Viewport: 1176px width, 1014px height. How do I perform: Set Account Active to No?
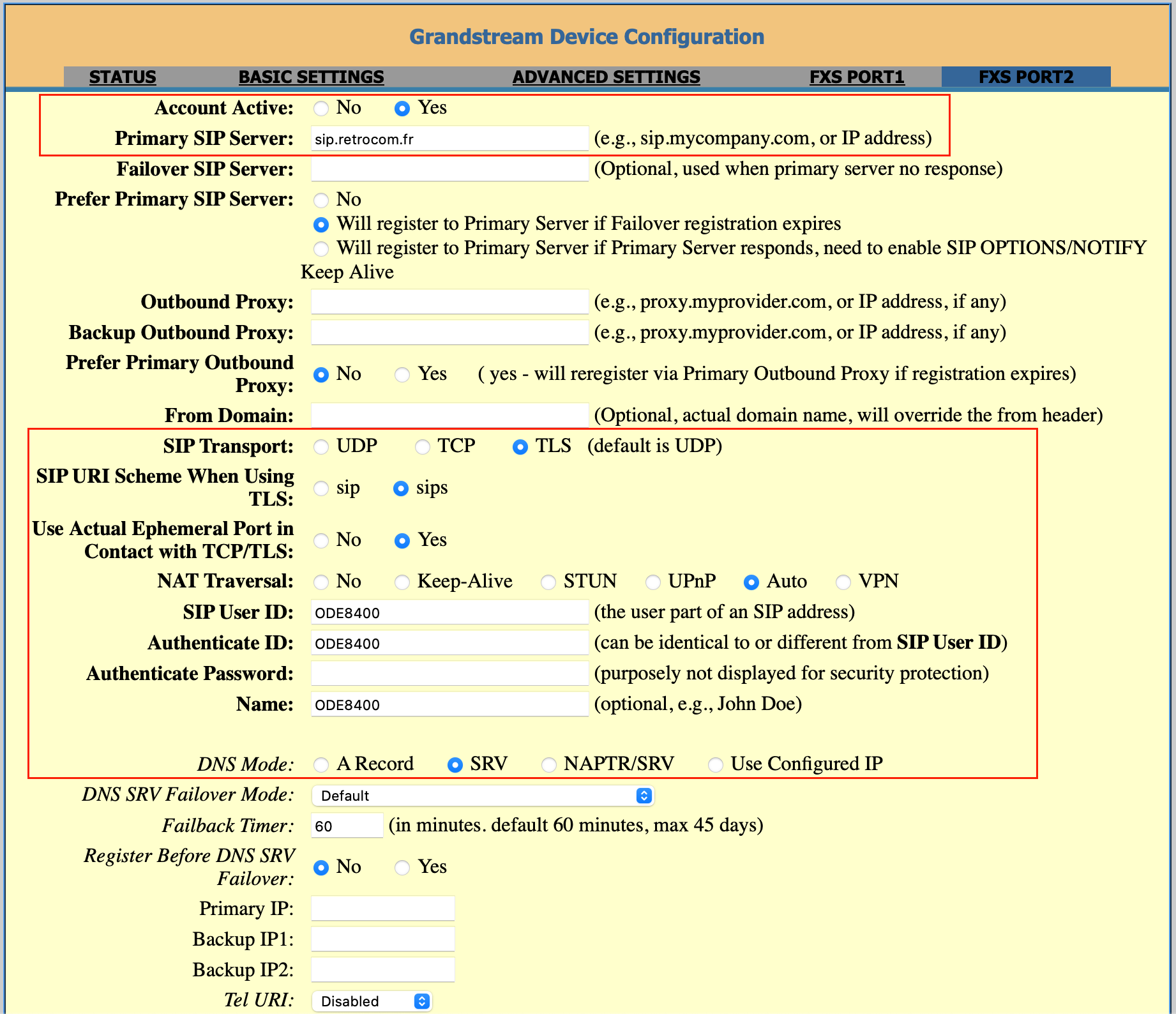(321, 109)
